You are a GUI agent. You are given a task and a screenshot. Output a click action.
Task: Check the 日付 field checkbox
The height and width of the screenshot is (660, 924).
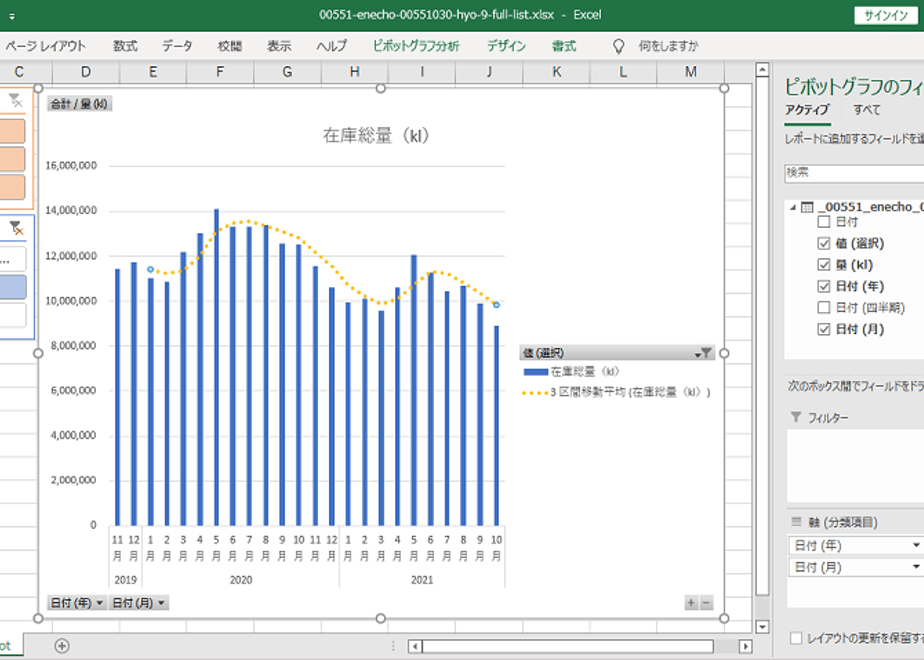[x=824, y=222]
